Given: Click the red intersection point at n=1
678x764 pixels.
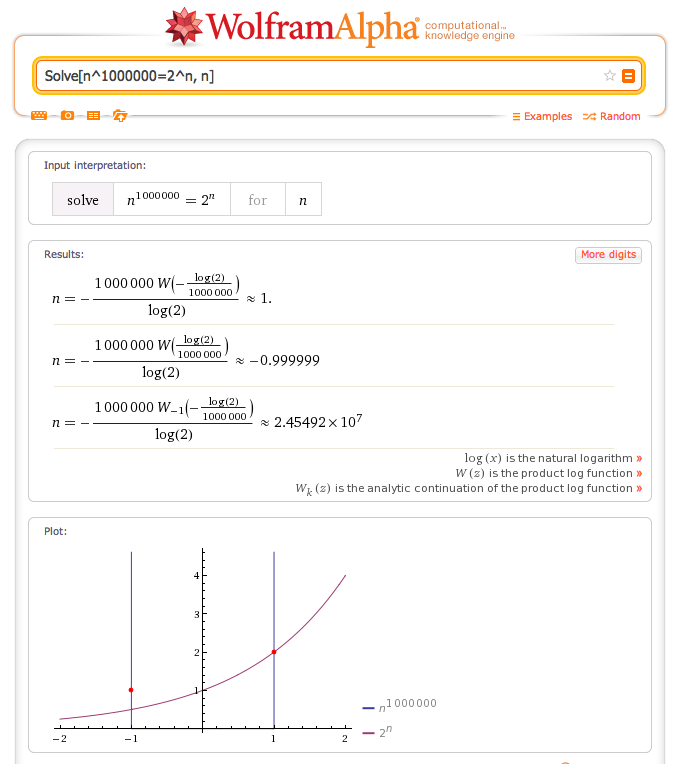Looking at the screenshot, I should click(274, 652).
